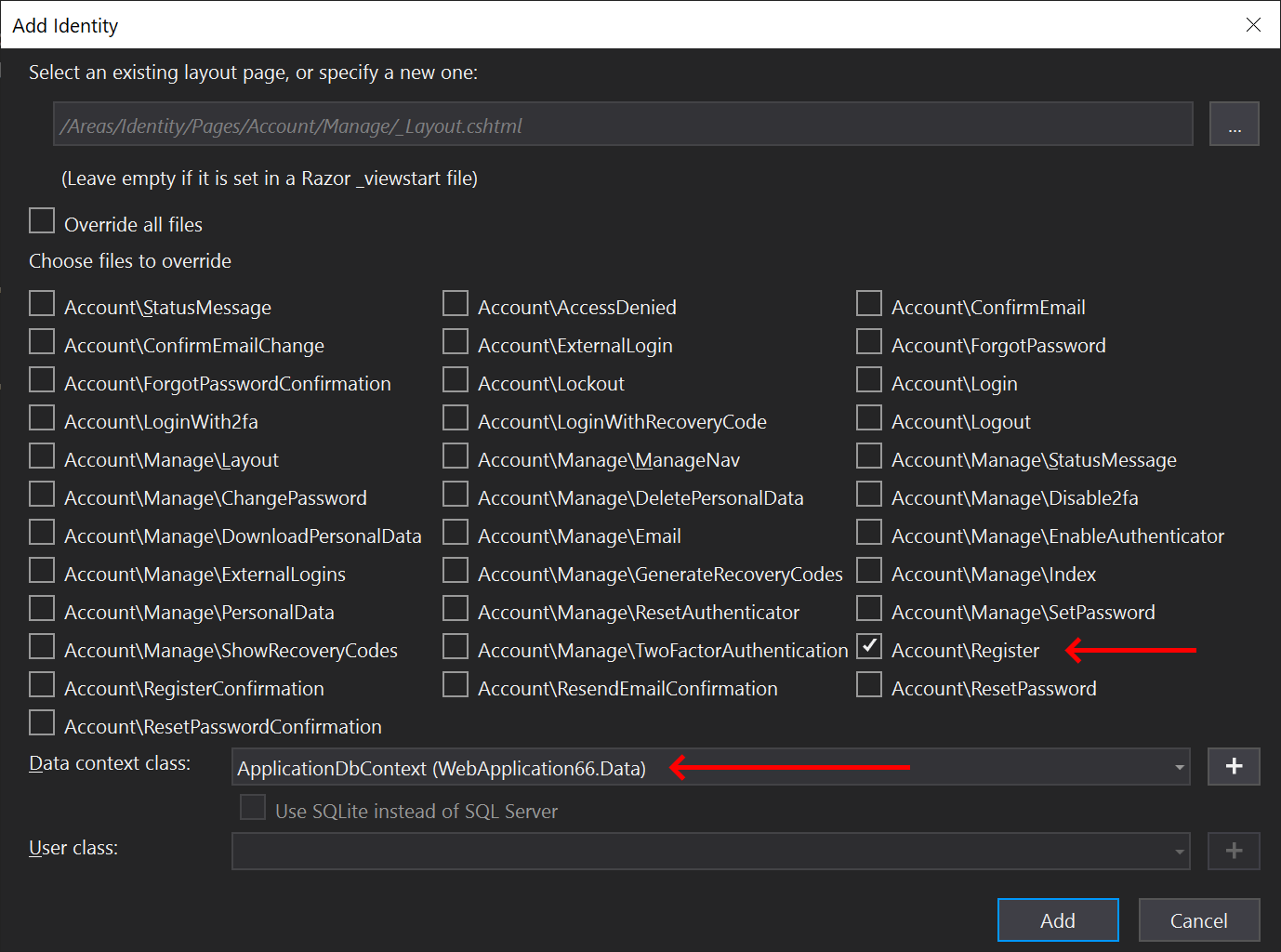Click Cancel to dismiss the dialog
The height and width of the screenshot is (952, 1281).
click(x=1198, y=919)
